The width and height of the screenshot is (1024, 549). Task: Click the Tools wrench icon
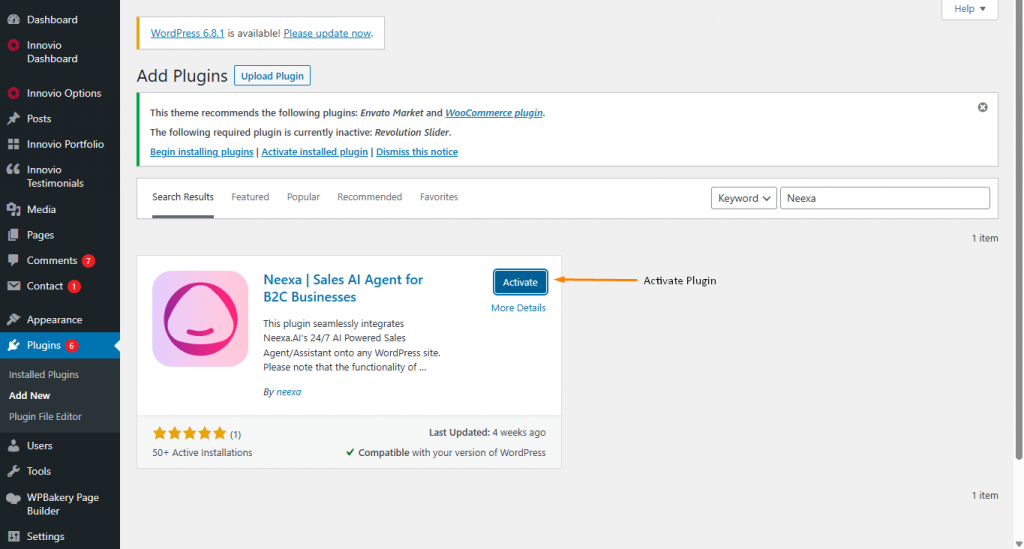click(13, 471)
